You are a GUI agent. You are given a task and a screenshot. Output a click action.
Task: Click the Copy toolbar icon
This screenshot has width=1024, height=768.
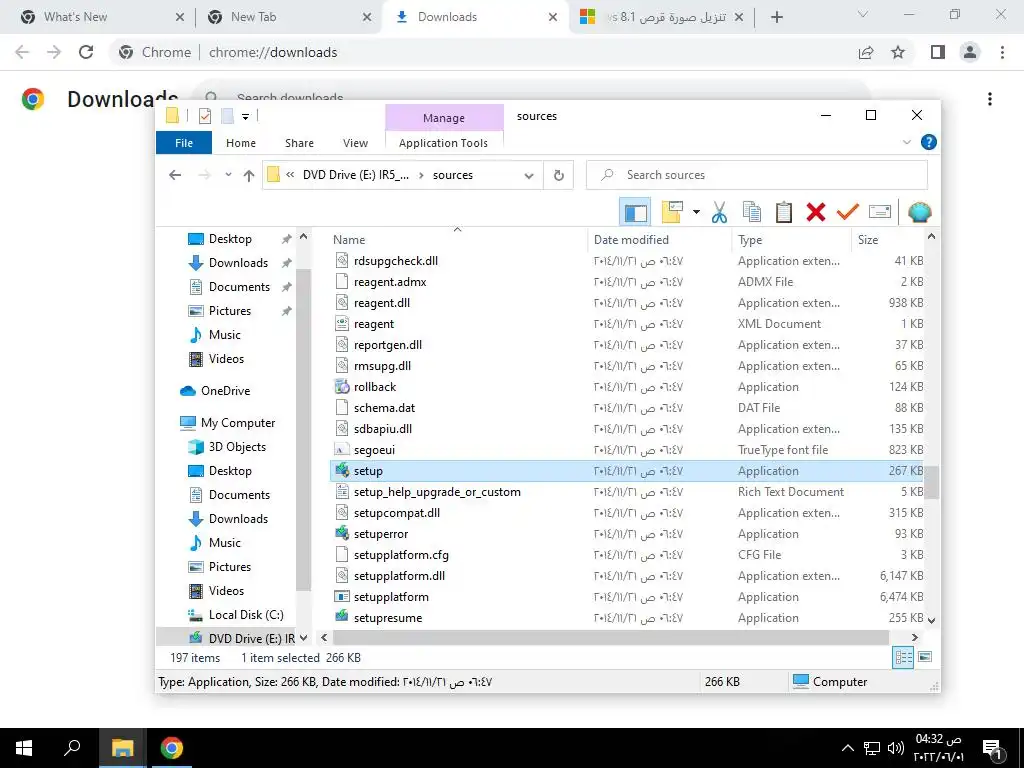click(752, 212)
